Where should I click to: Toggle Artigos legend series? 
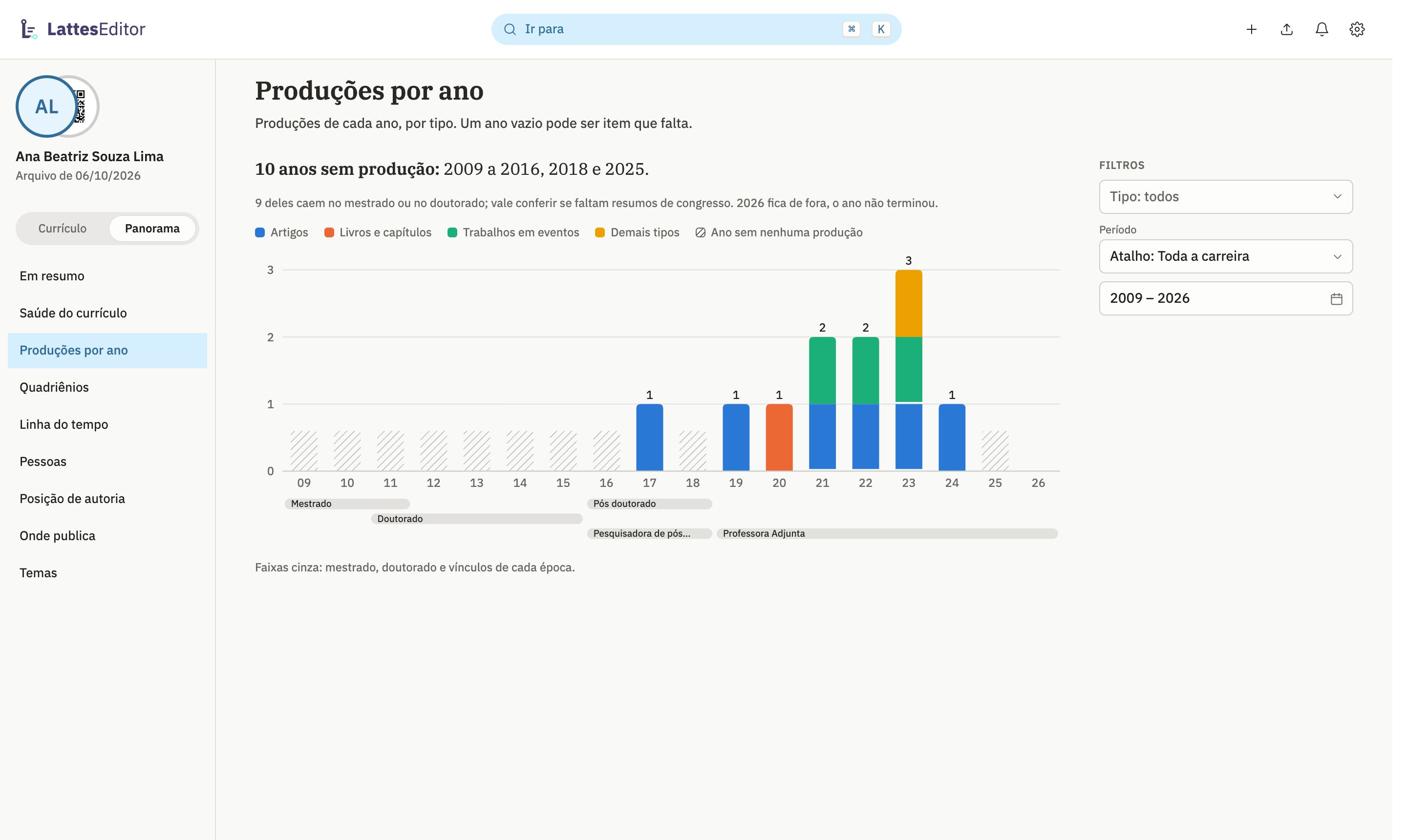click(x=281, y=232)
